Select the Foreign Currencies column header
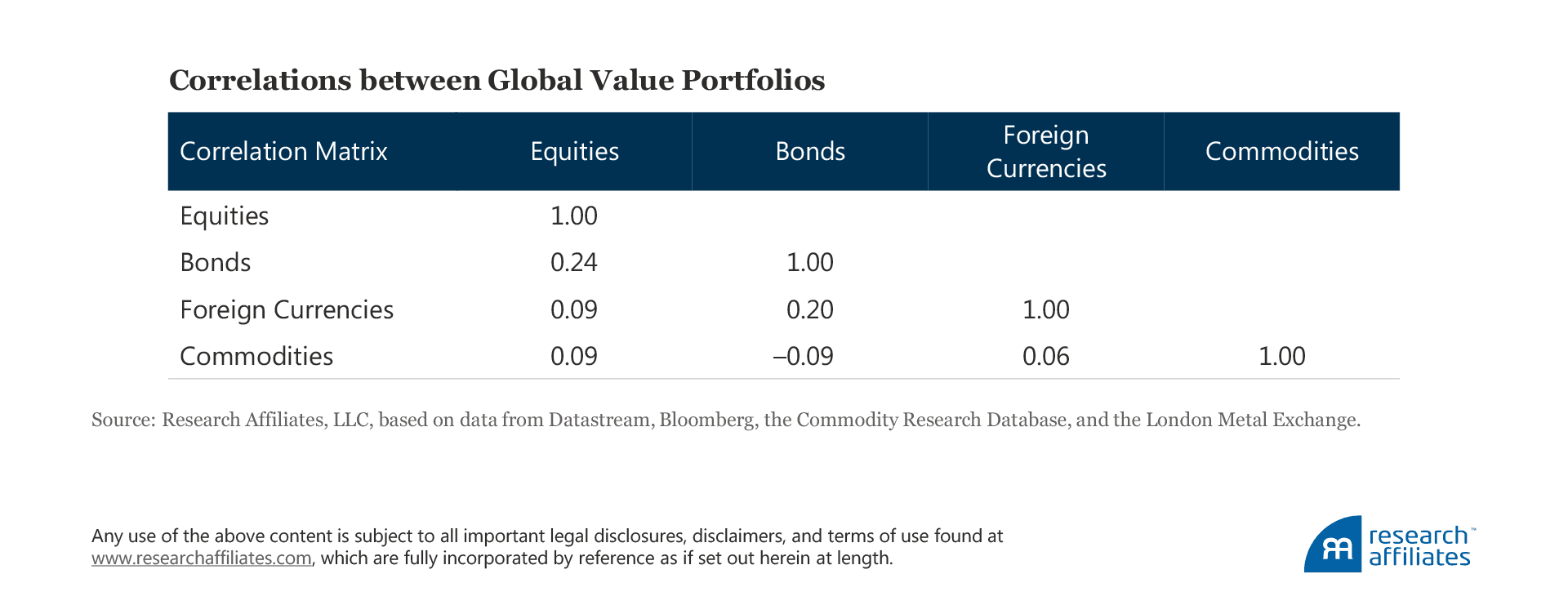 tap(1045, 151)
